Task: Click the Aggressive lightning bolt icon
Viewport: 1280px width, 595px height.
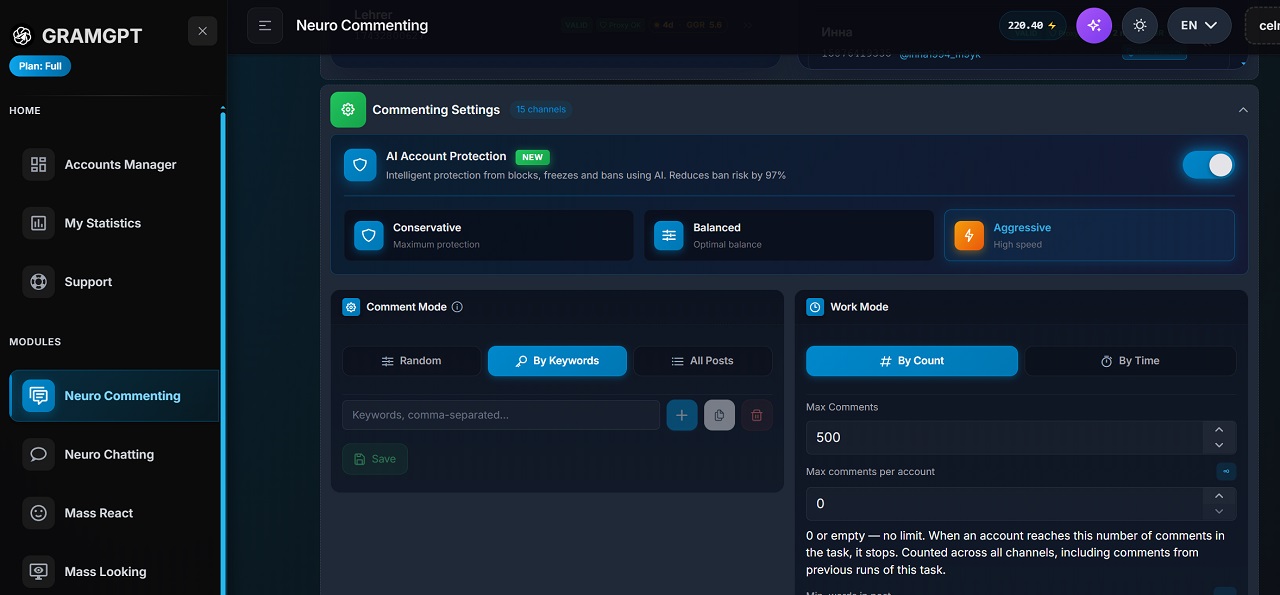Action: [969, 235]
